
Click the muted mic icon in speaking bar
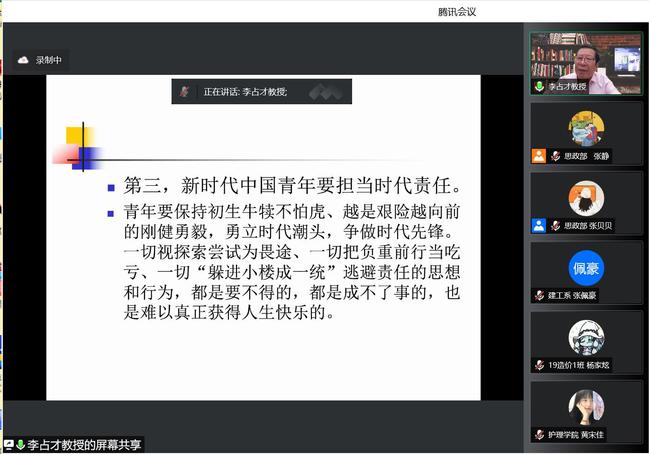[185, 91]
